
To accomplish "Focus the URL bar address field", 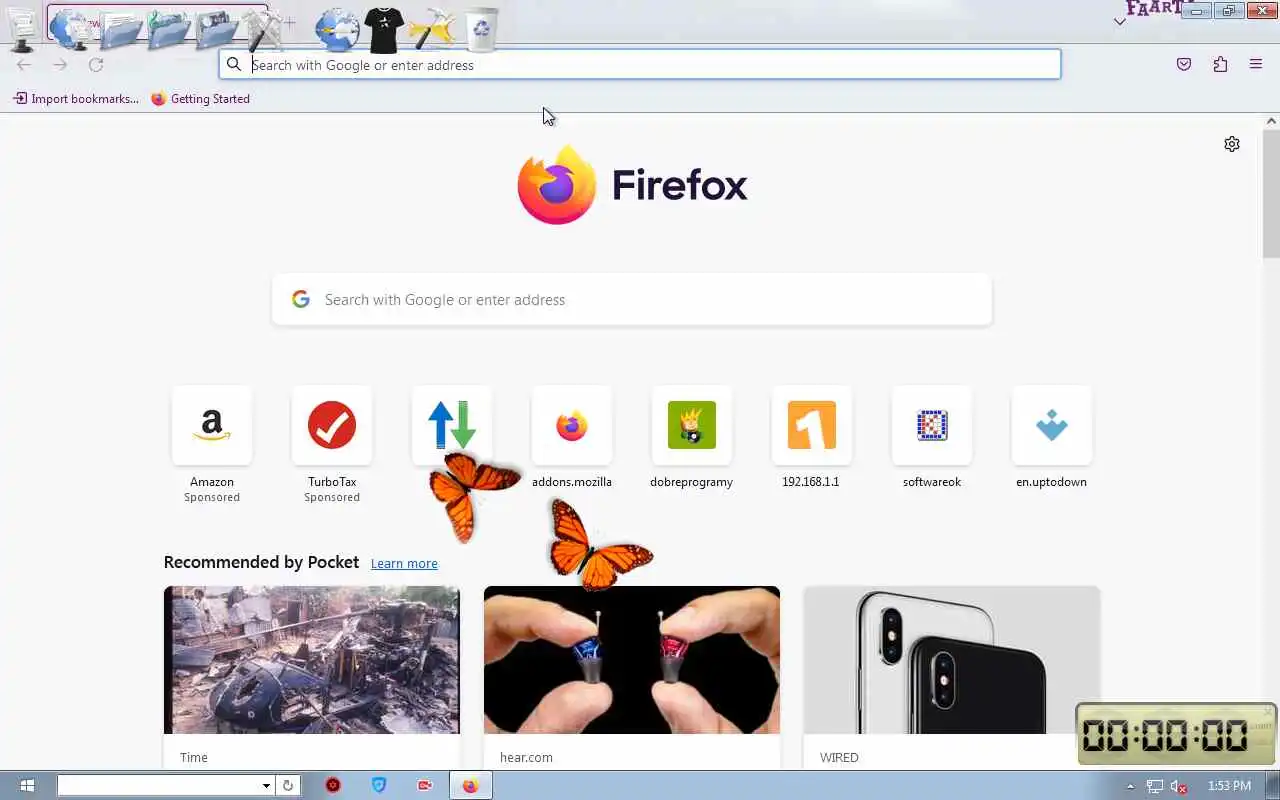I will 640,65.
